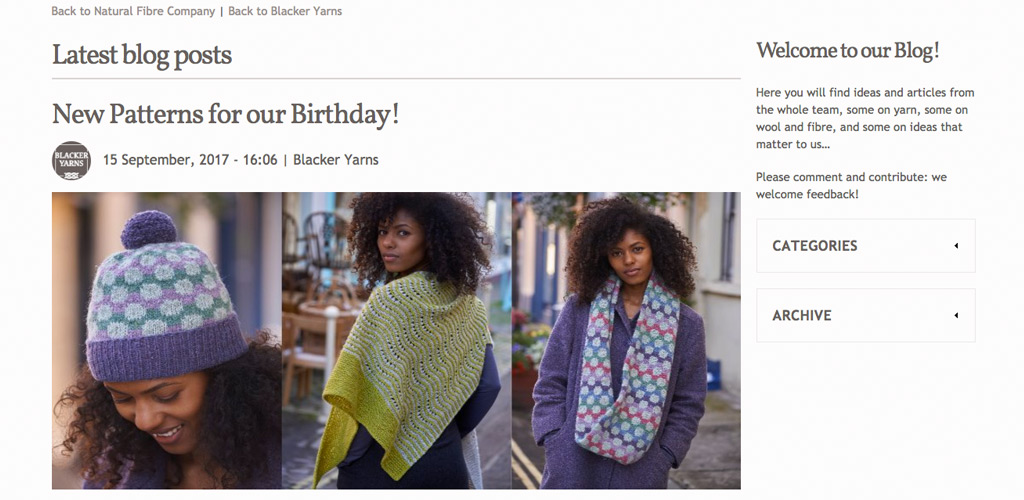Follow the Back to Blacker Yarns link
The height and width of the screenshot is (500, 1024).
(285, 11)
